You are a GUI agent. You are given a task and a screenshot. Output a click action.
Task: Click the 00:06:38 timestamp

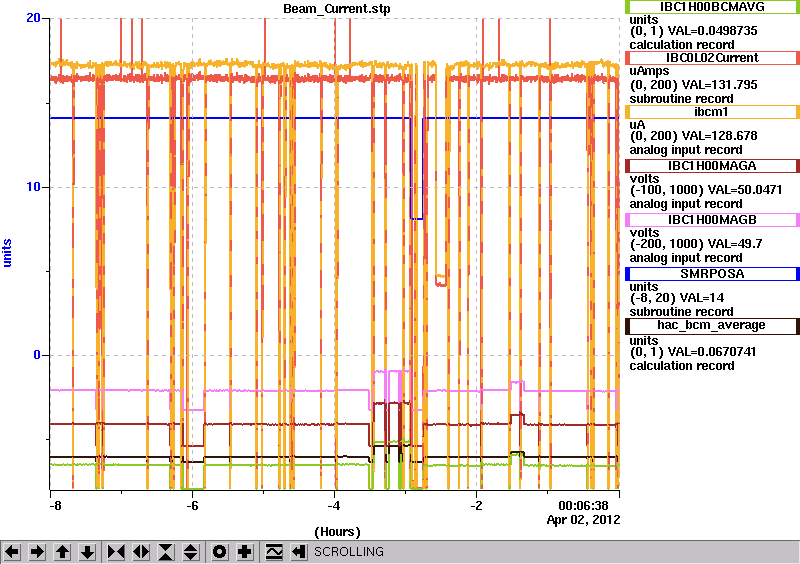point(584,506)
